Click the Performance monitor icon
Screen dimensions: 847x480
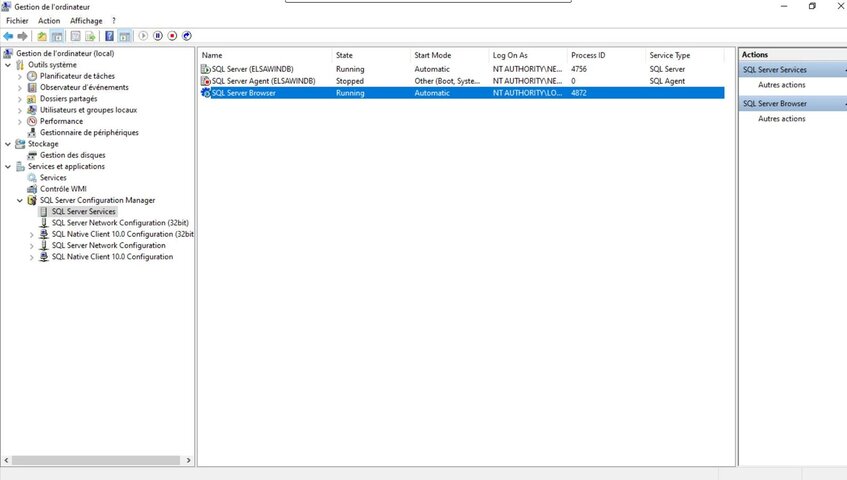[32, 121]
